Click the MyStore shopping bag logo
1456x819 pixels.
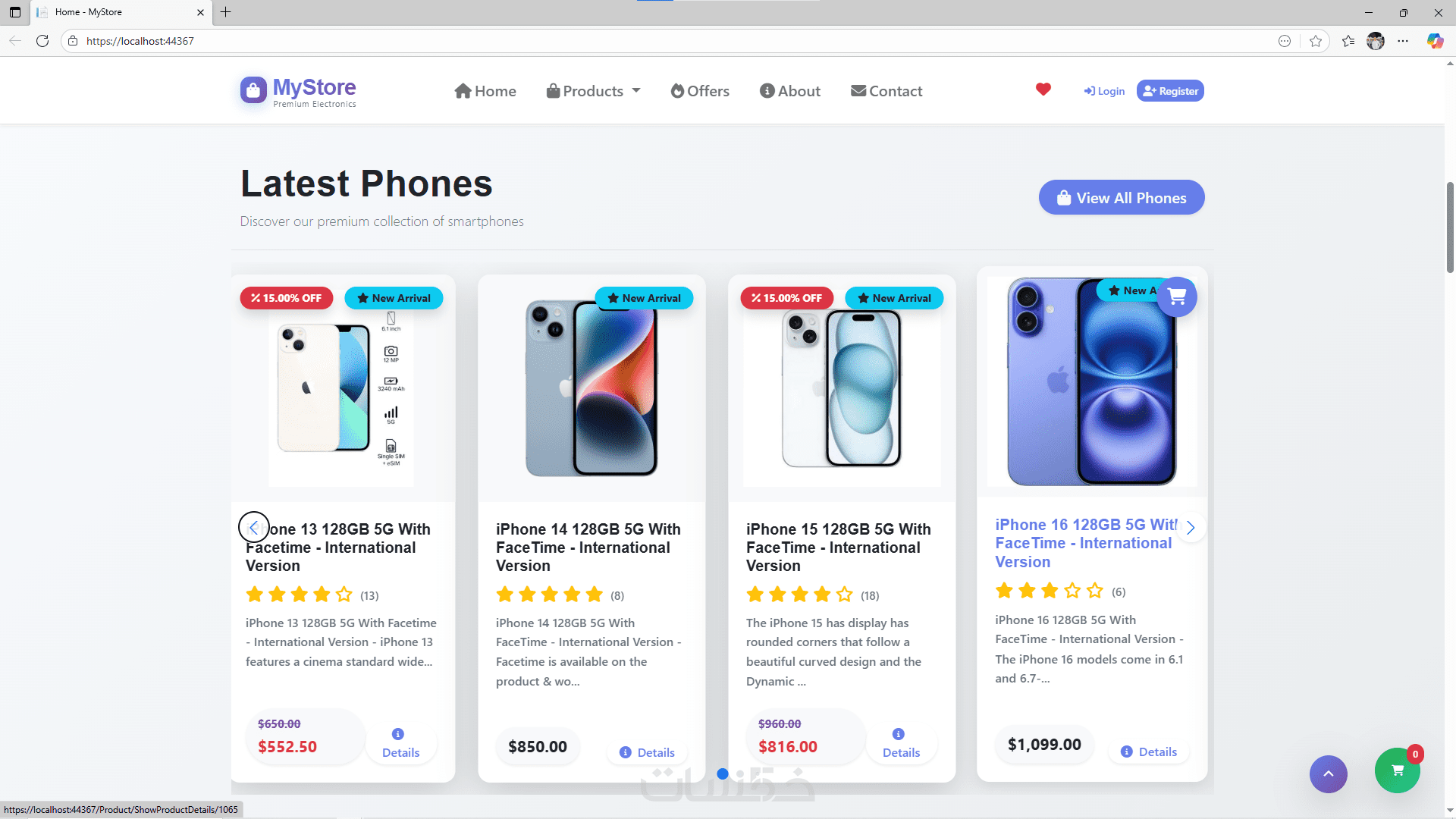point(253,89)
